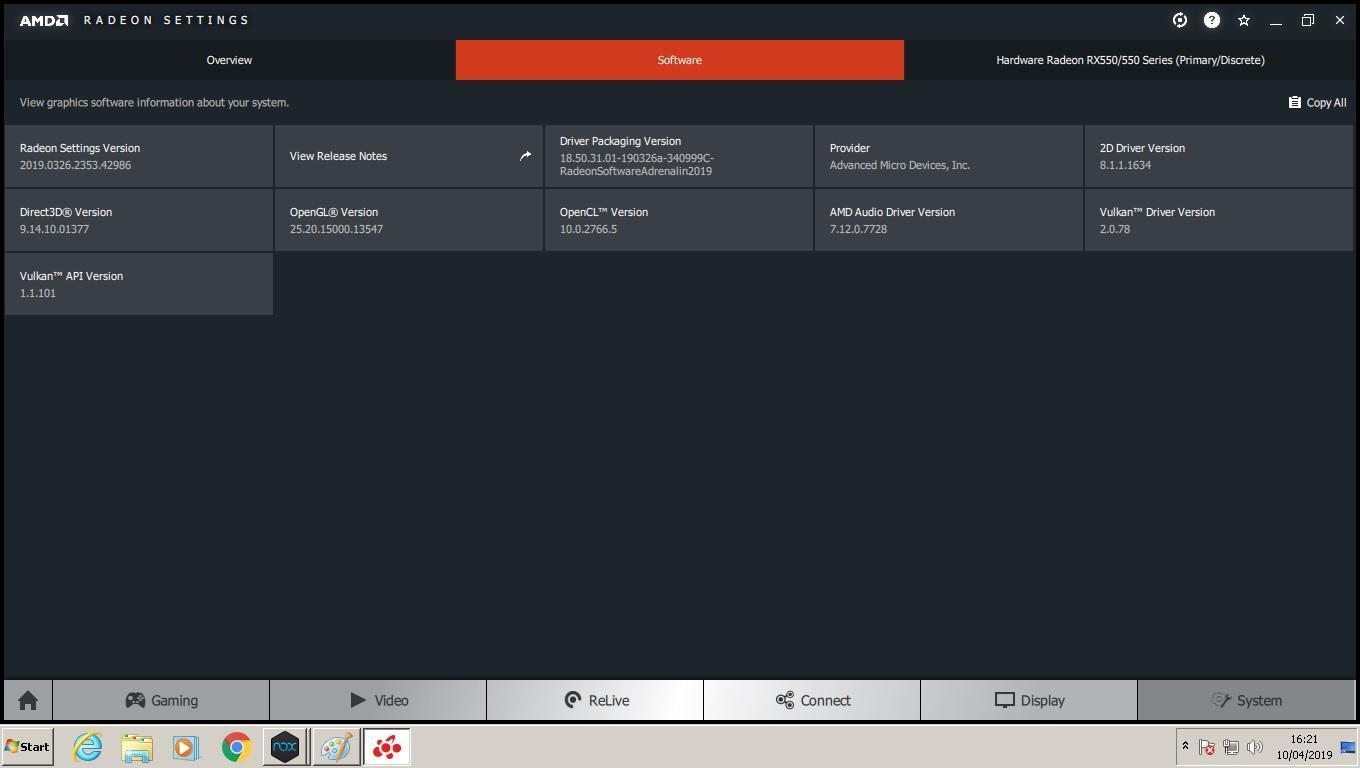Click the share arrow on Release Notes
This screenshot has width=1360, height=768.
coord(525,156)
